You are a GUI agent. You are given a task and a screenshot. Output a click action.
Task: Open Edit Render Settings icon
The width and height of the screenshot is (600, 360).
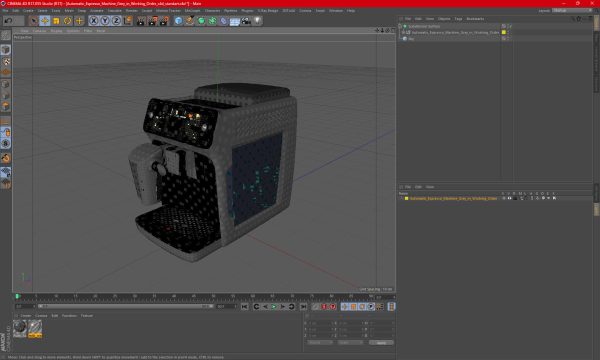pyautogui.click(x=164, y=21)
